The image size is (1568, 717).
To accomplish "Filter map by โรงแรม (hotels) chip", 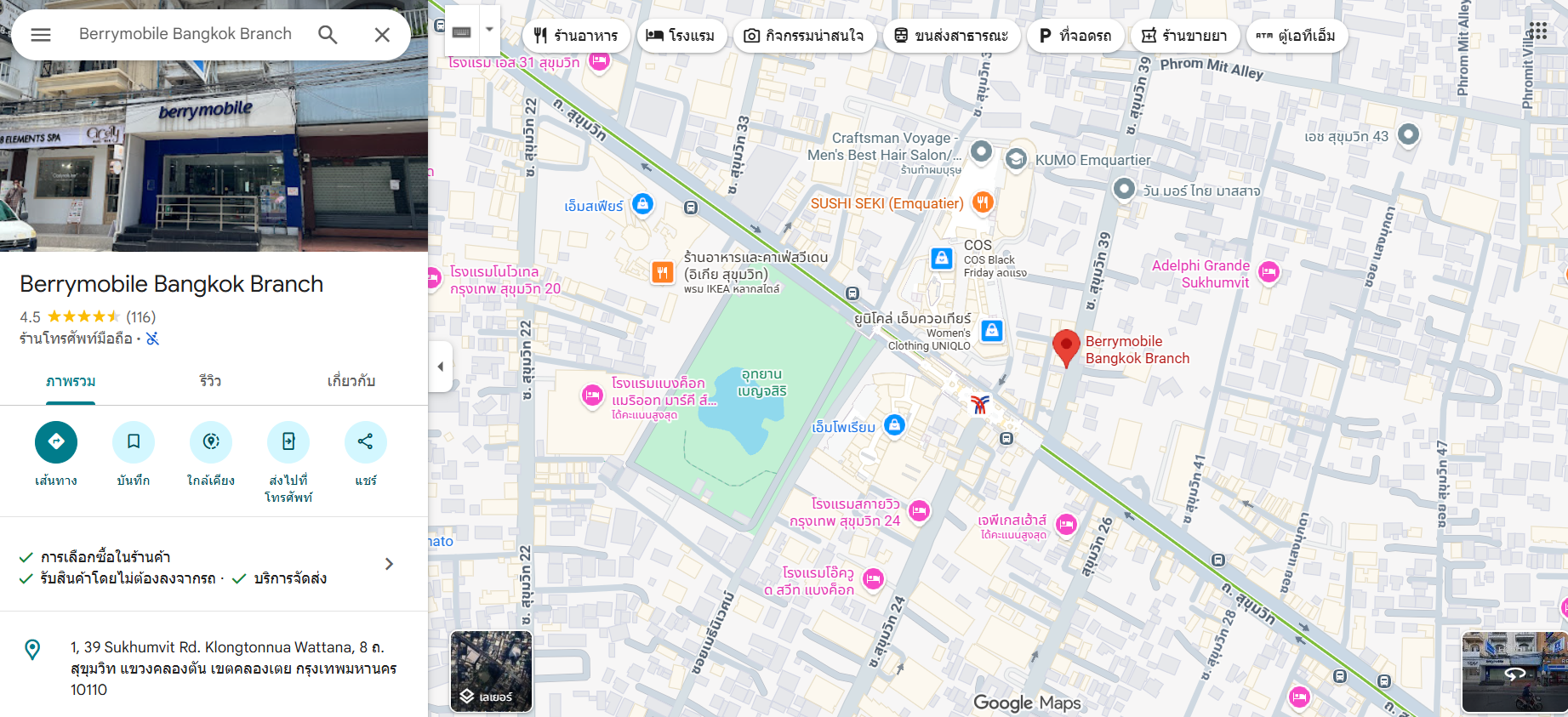I will 681,36.
